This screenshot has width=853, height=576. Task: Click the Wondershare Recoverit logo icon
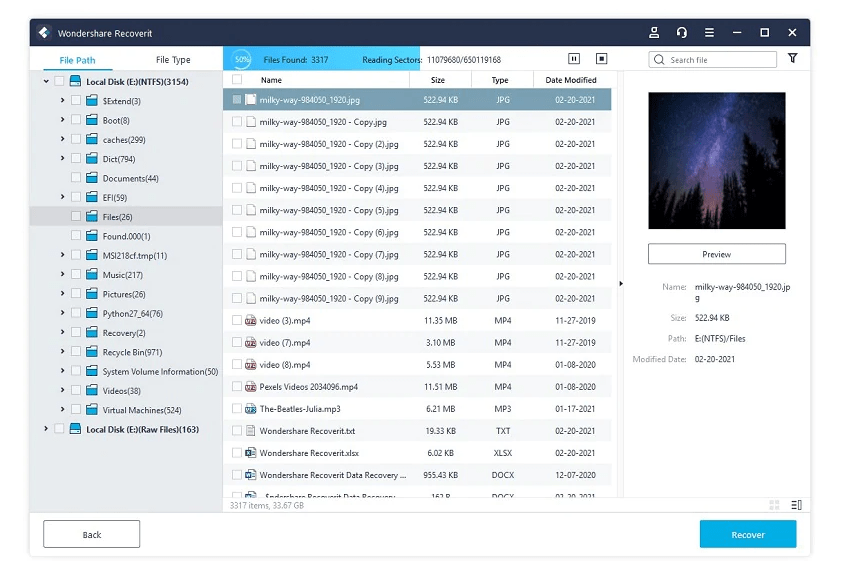[x=44, y=32]
